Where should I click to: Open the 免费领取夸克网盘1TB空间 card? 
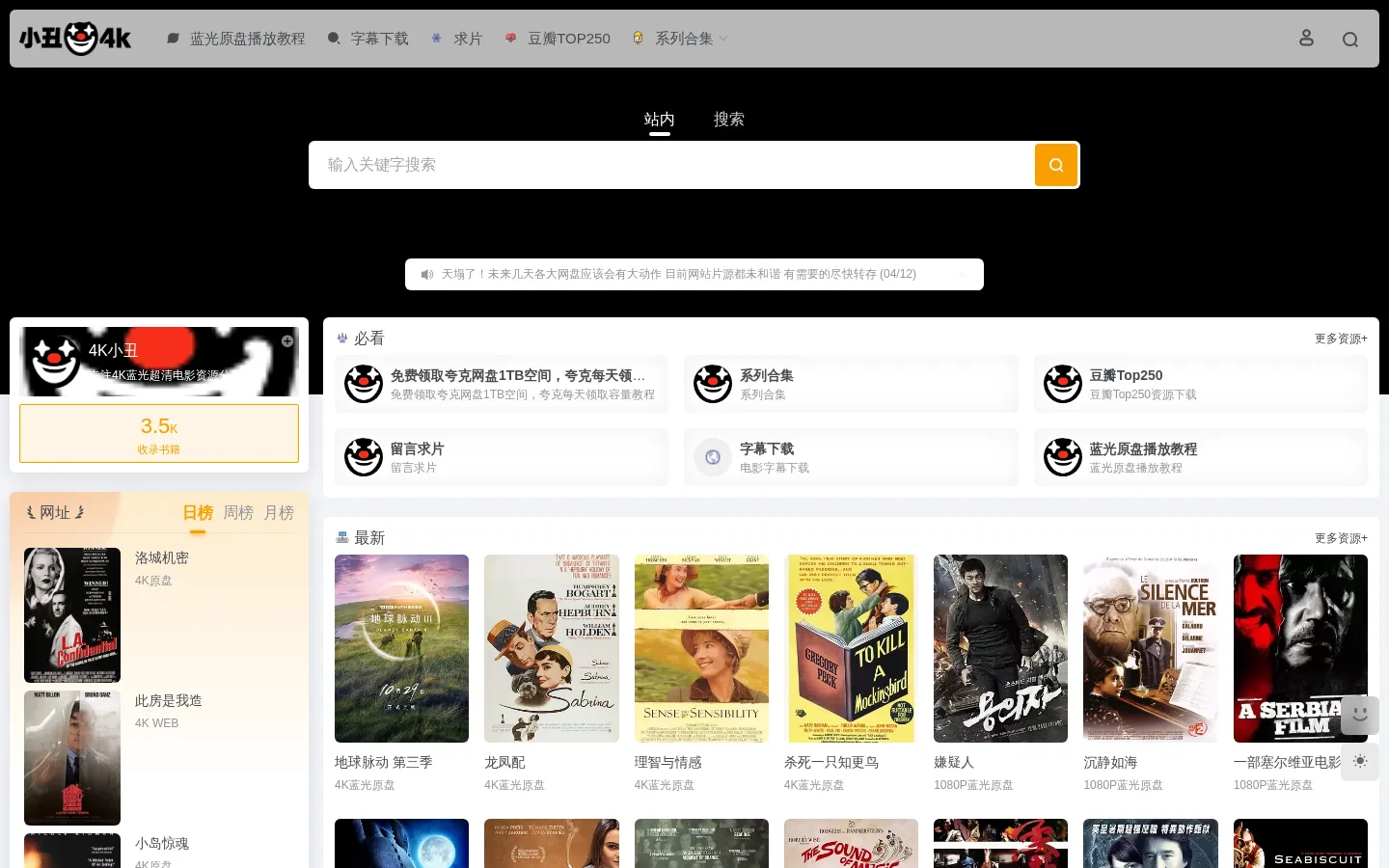click(x=502, y=384)
